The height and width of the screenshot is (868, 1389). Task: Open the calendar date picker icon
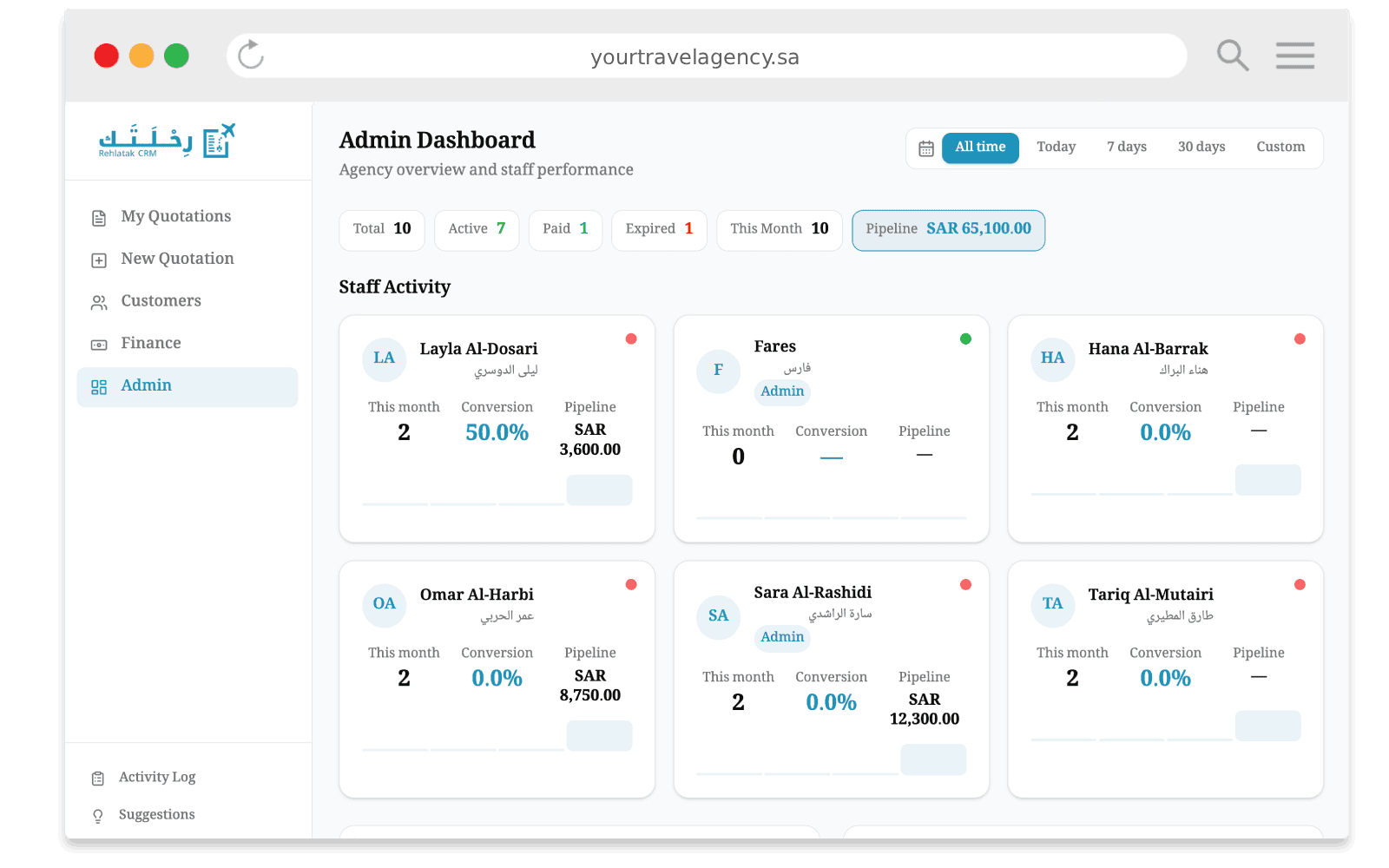click(x=925, y=148)
